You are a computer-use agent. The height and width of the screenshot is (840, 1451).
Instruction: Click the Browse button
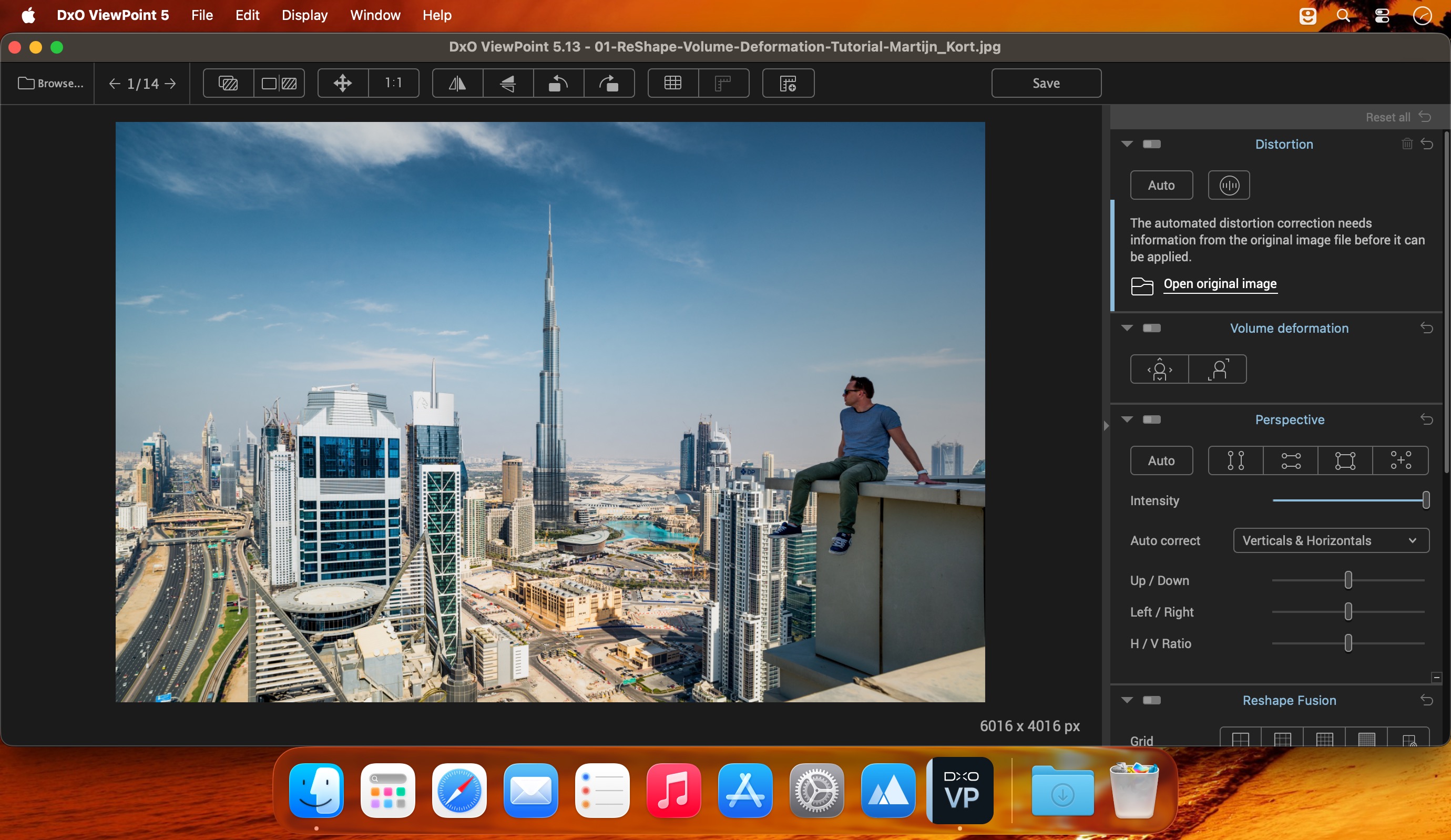(x=50, y=84)
